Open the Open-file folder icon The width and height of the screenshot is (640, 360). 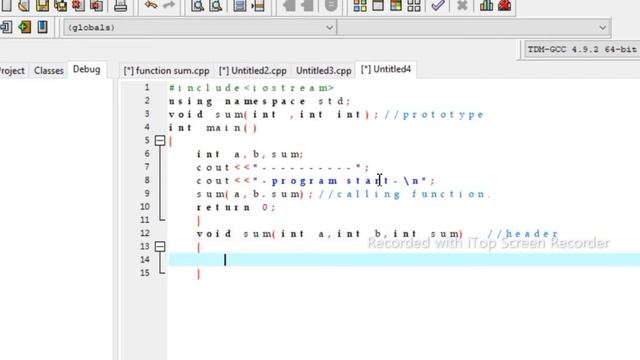coord(24,5)
